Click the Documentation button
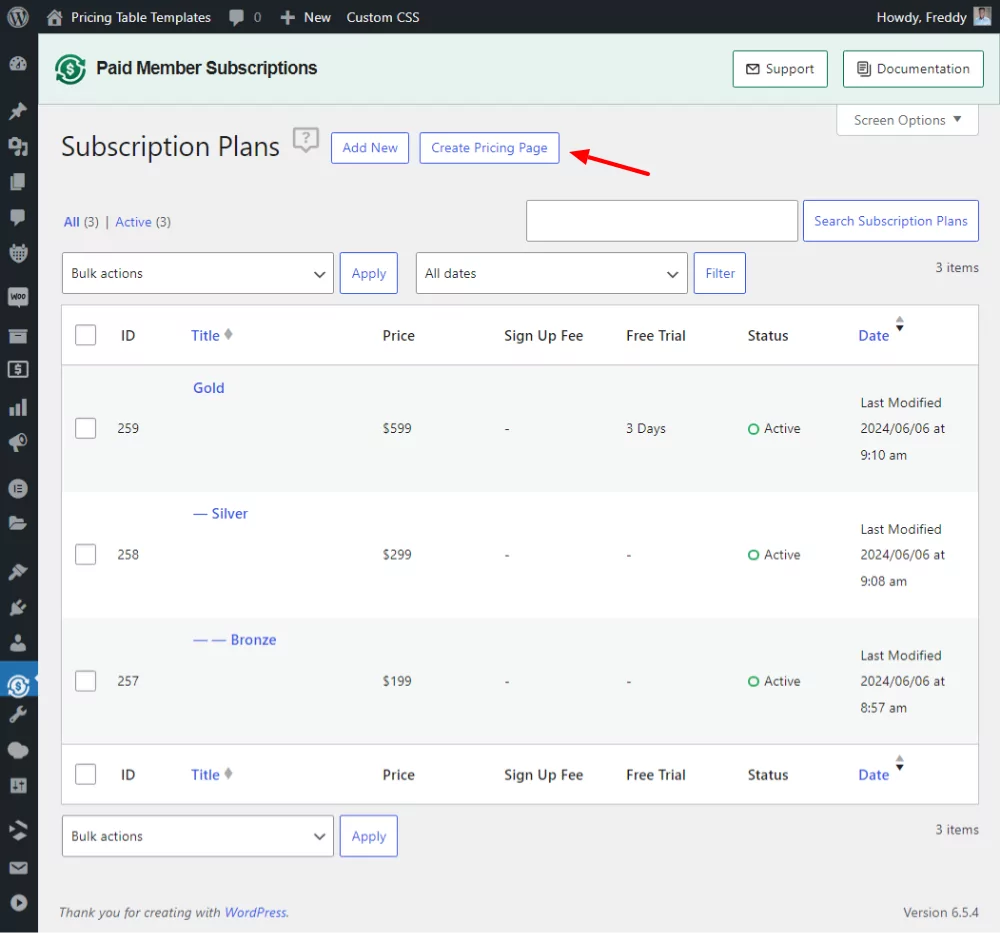 pos(913,69)
